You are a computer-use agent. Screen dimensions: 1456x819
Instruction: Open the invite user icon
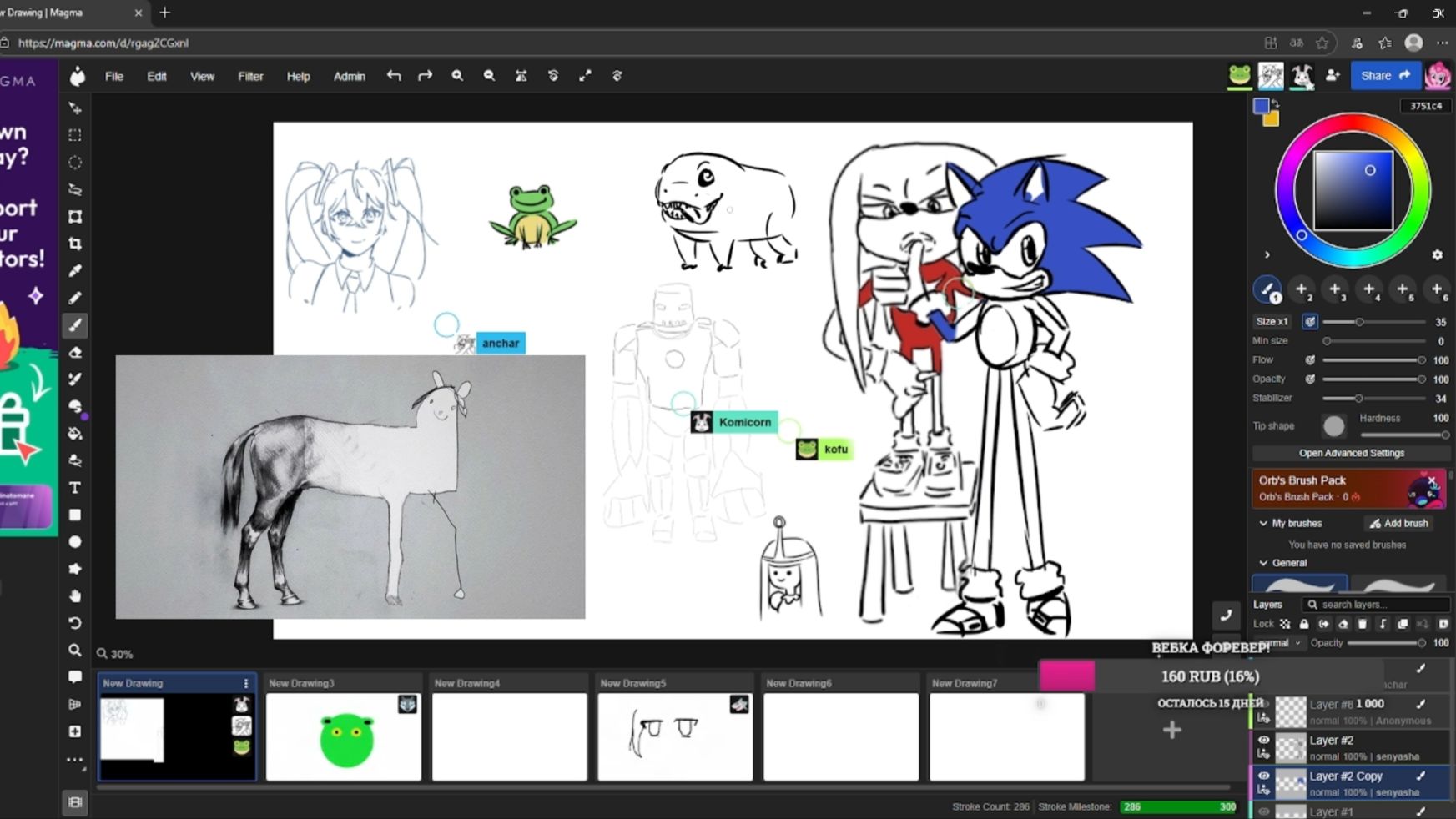(1333, 76)
